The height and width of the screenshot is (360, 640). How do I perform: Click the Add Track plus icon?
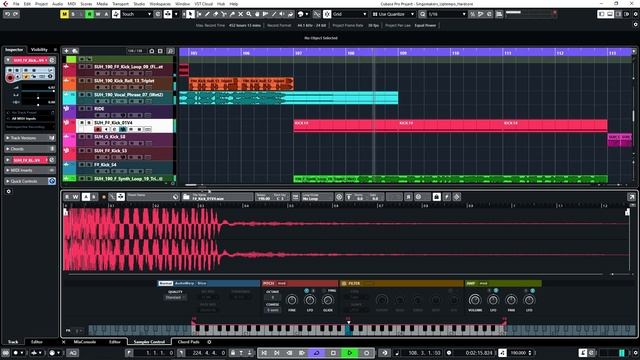(x=66, y=51)
